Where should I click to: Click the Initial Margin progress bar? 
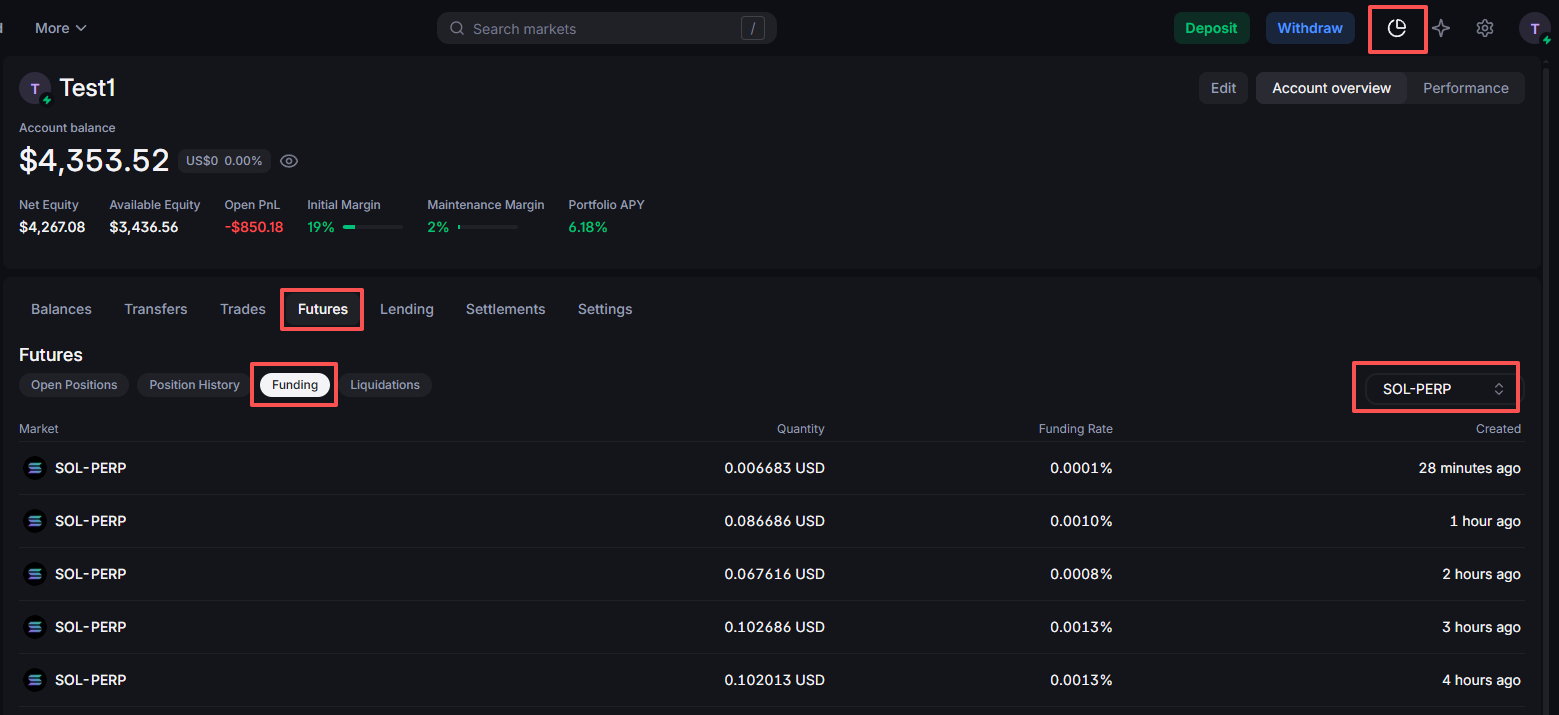click(372, 227)
